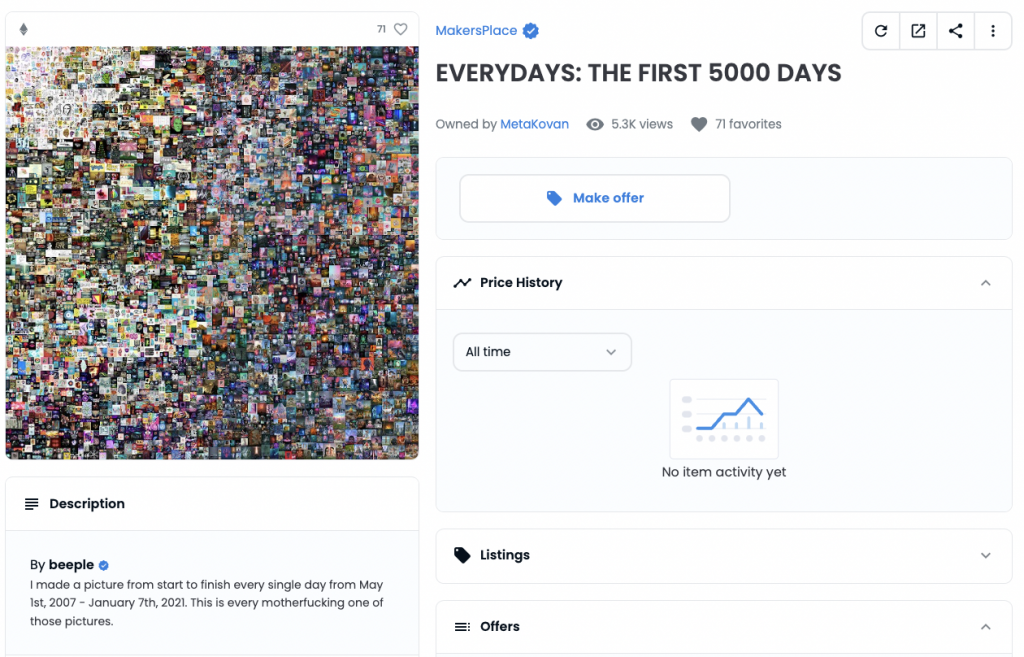Open item in external link icon
Image resolution: width=1024 pixels, height=657 pixels.
tap(918, 31)
